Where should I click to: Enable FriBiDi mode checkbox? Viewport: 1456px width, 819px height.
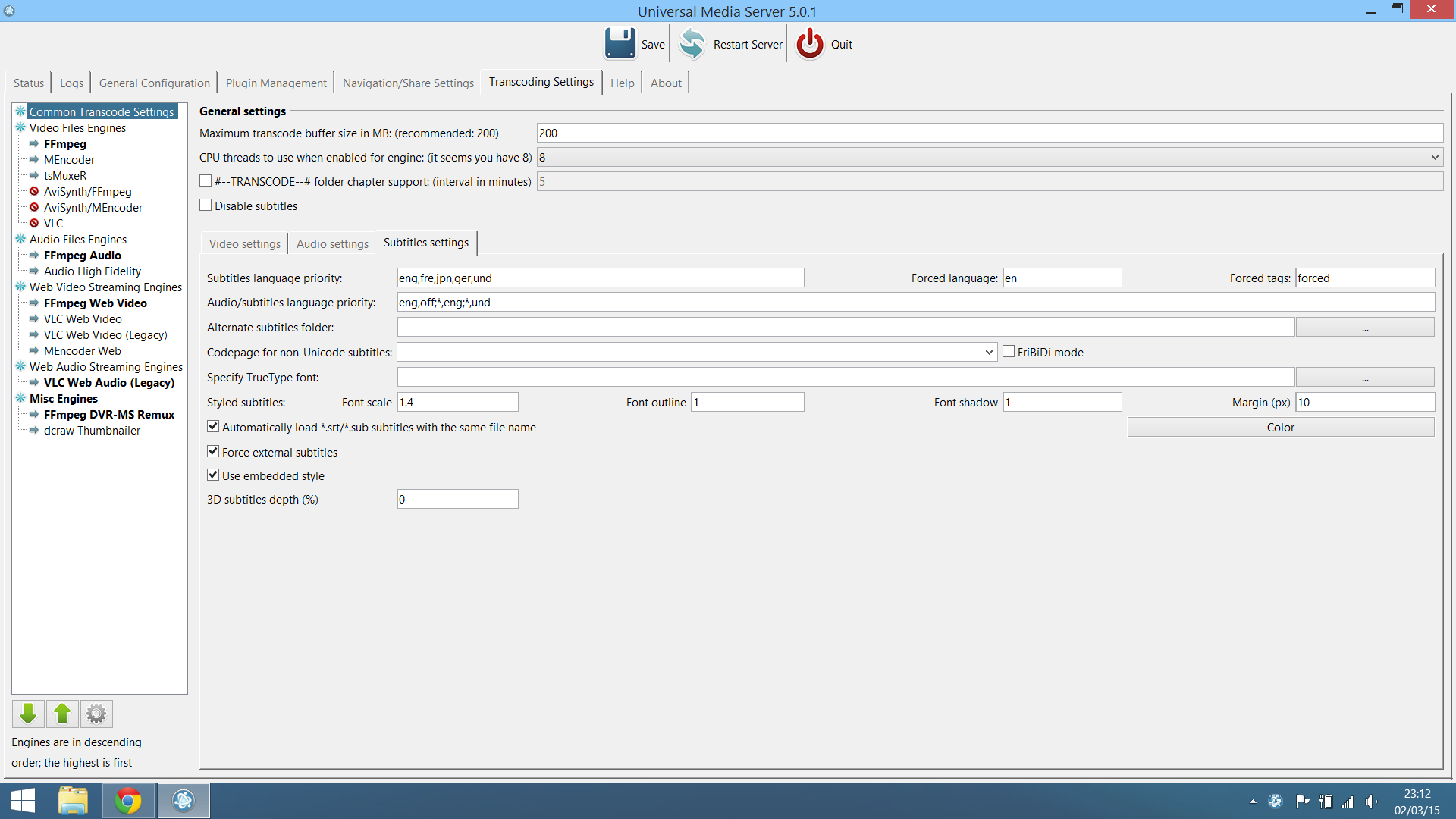click(x=1009, y=351)
